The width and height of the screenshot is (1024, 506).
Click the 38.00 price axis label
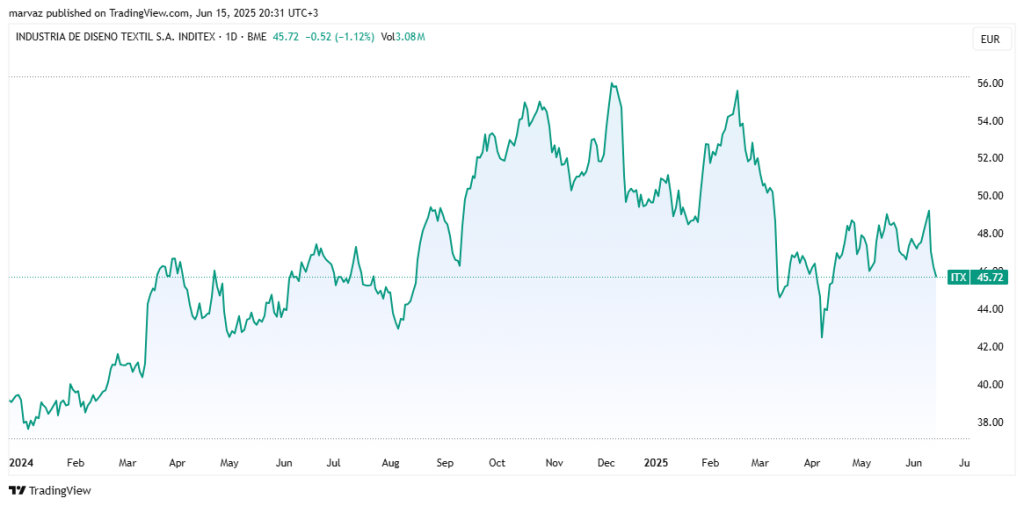pos(990,422)
